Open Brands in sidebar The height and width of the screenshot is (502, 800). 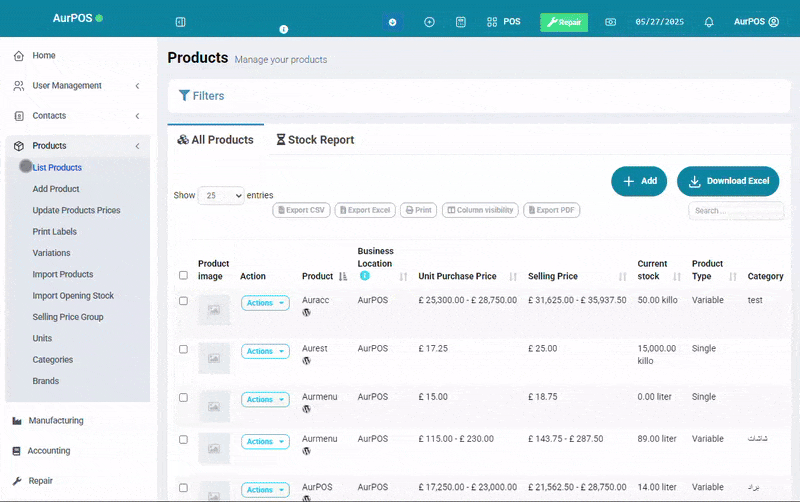[46, 381]
